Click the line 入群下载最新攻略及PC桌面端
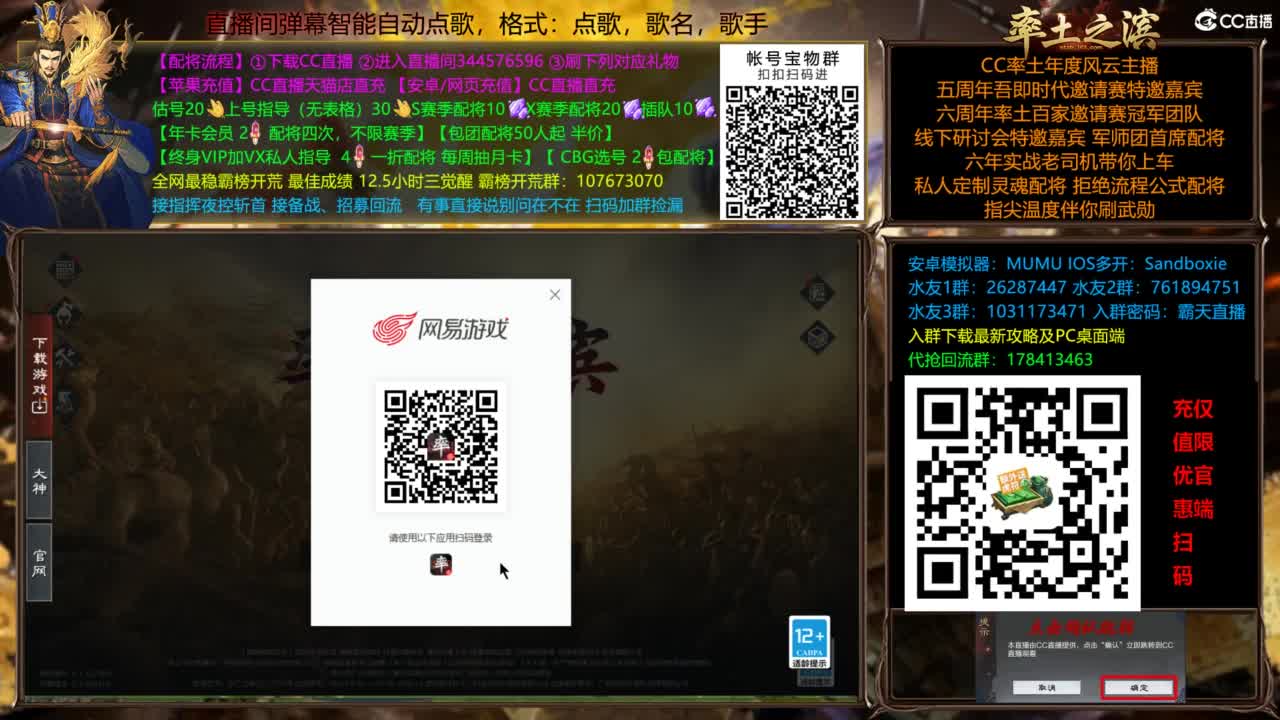 [x=1016, y=336]
